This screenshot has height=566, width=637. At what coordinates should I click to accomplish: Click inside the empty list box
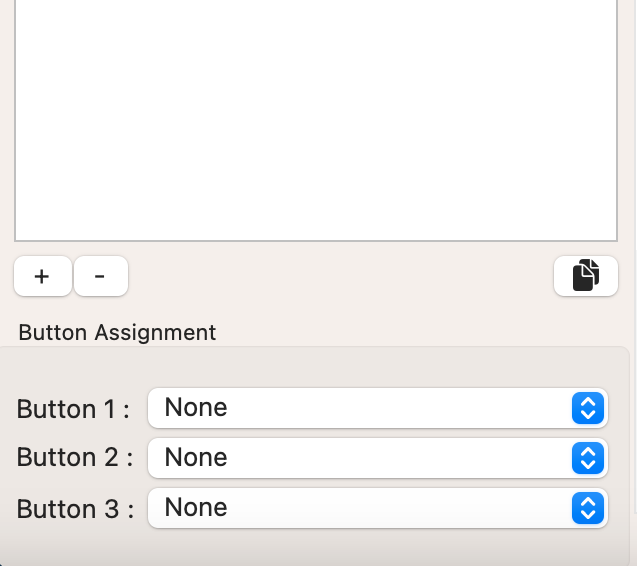click(316, 118)
